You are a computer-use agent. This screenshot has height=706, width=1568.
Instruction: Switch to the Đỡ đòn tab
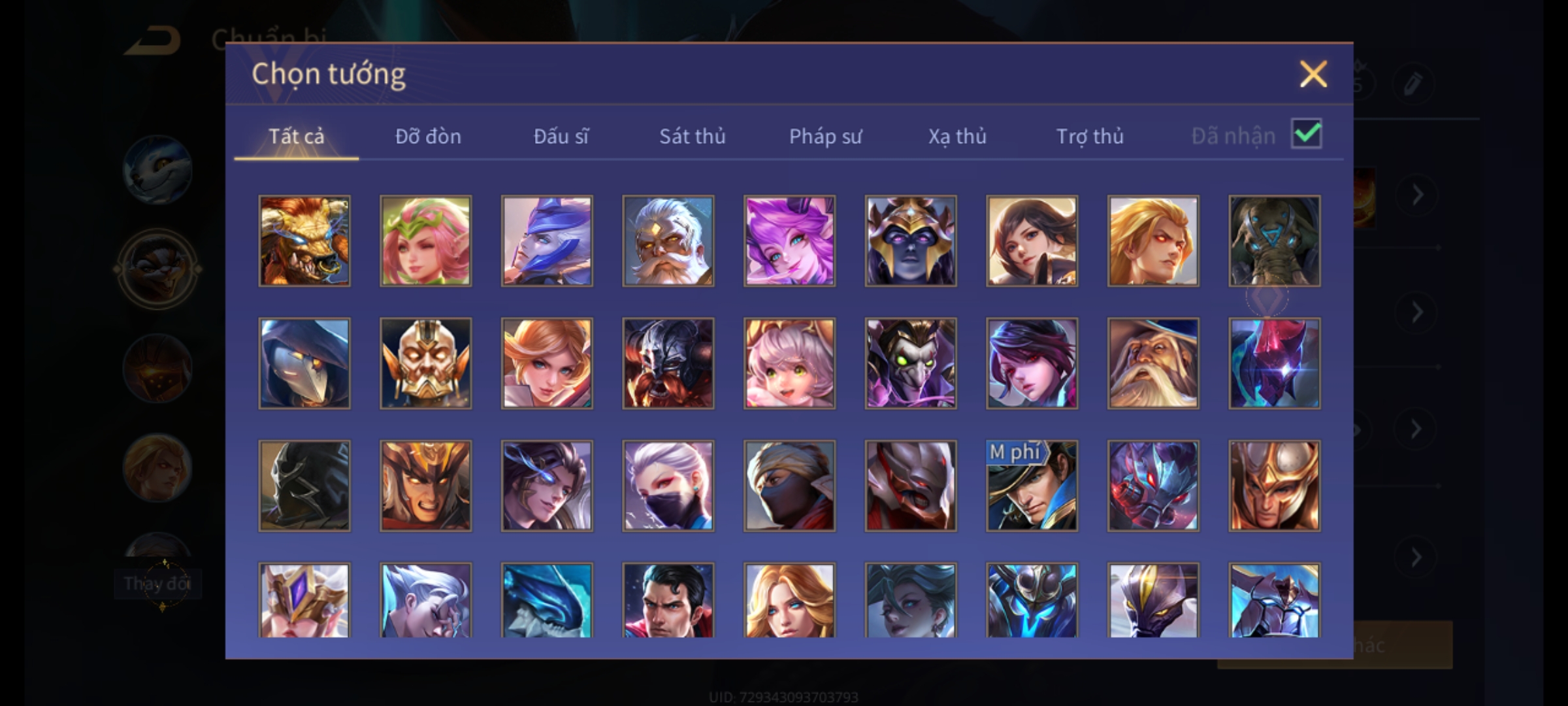tap(428, 136)
